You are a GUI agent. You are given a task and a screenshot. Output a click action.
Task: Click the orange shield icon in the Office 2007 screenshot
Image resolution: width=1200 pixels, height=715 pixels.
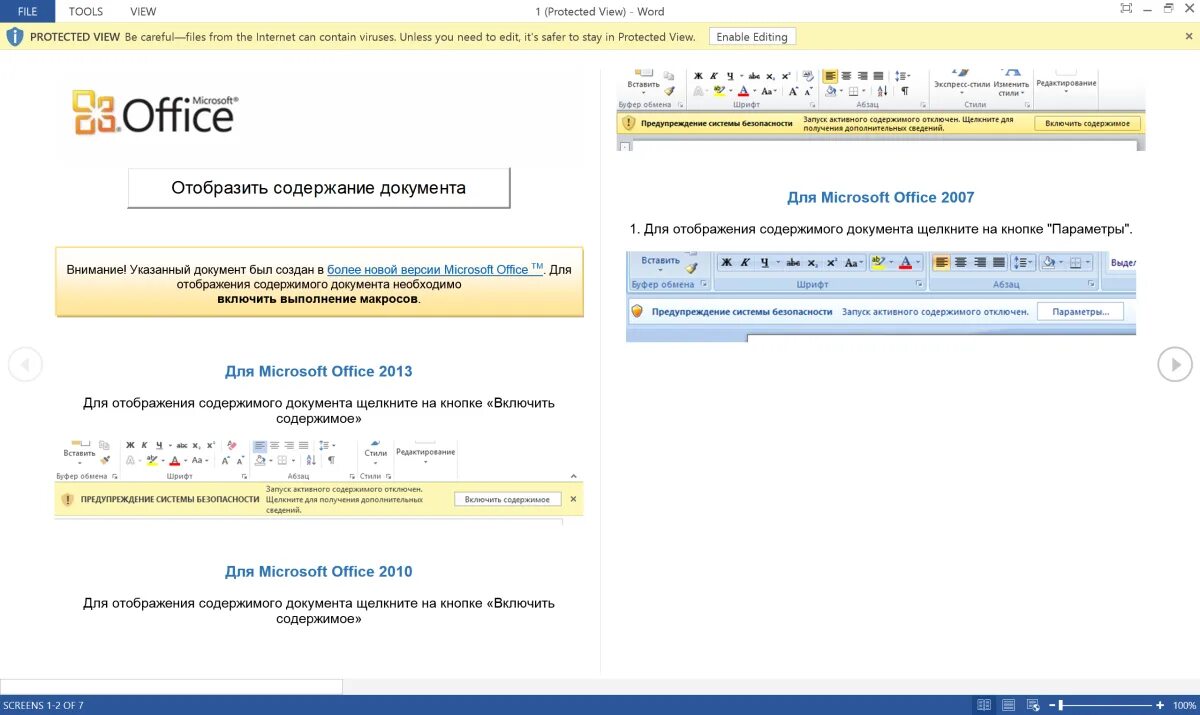tap(637, 311)
